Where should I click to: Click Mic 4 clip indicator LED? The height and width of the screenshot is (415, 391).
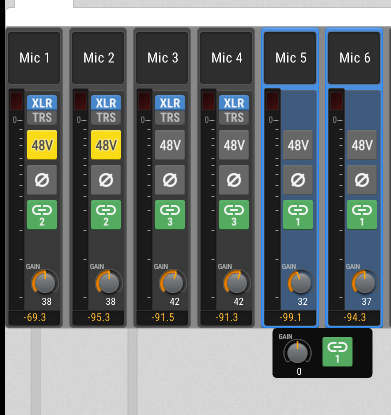coord(208,101)
